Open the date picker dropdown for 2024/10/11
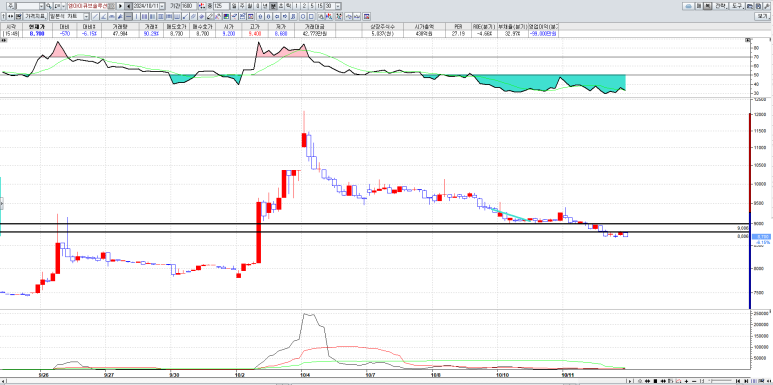Image resolution: width=773 pixels, height=385 pixels. [x=162, y=6]
